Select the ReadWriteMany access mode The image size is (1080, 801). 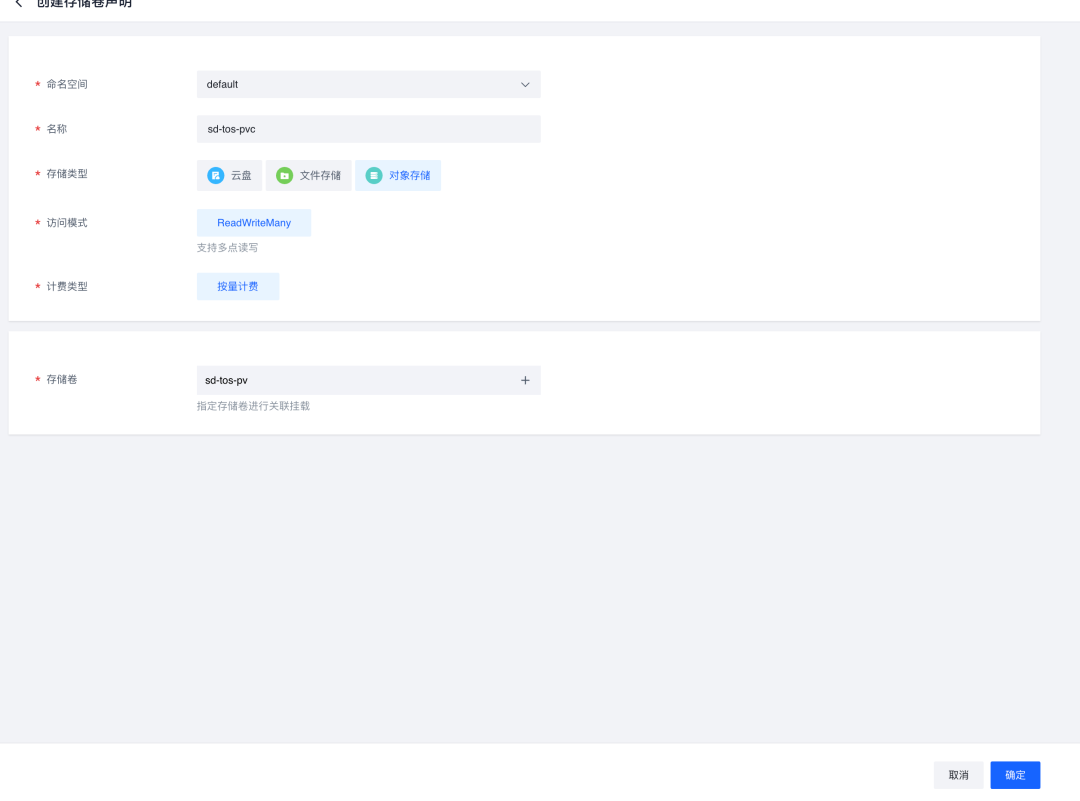(x=254, y=223)
